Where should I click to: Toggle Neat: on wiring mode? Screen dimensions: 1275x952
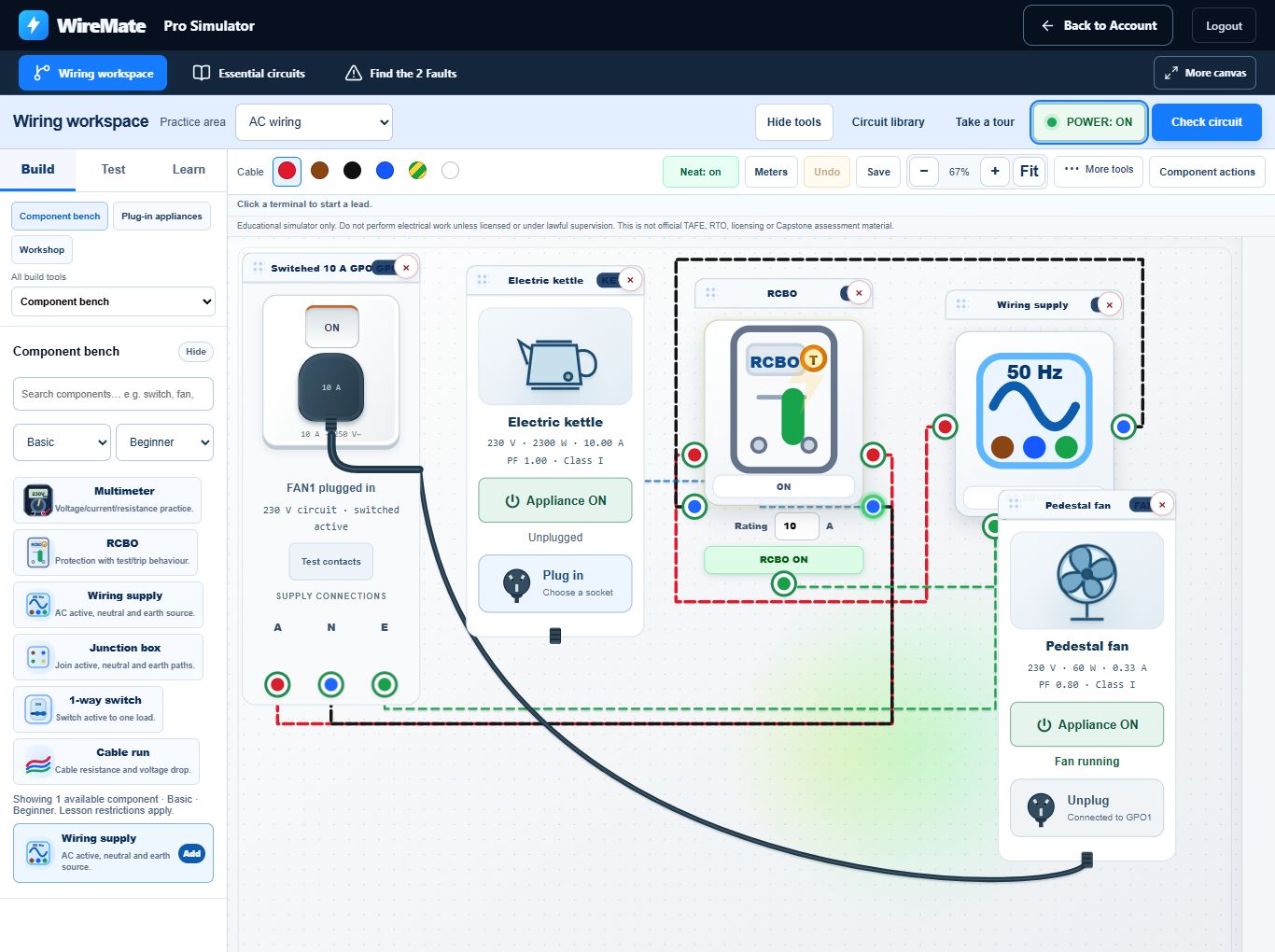pyautogui.click(x=700, y=172)
